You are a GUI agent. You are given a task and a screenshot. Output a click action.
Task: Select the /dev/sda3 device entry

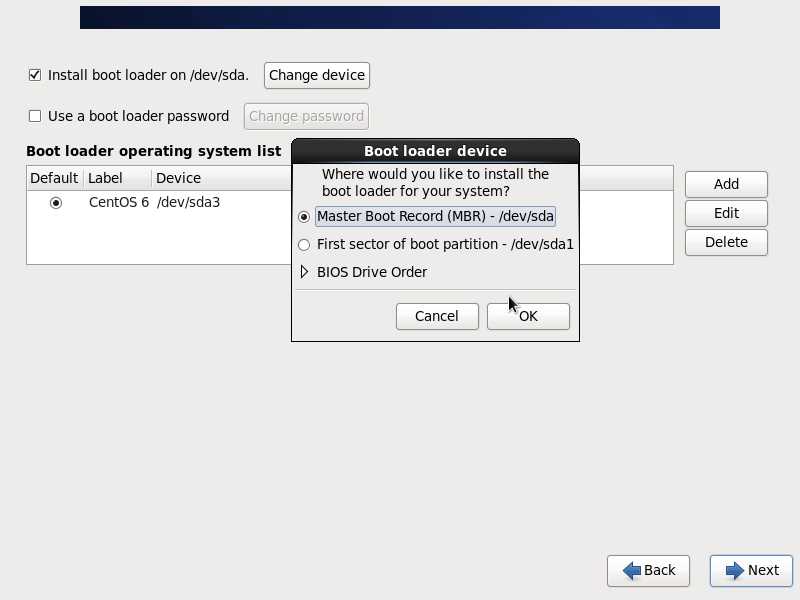point(188,202)
